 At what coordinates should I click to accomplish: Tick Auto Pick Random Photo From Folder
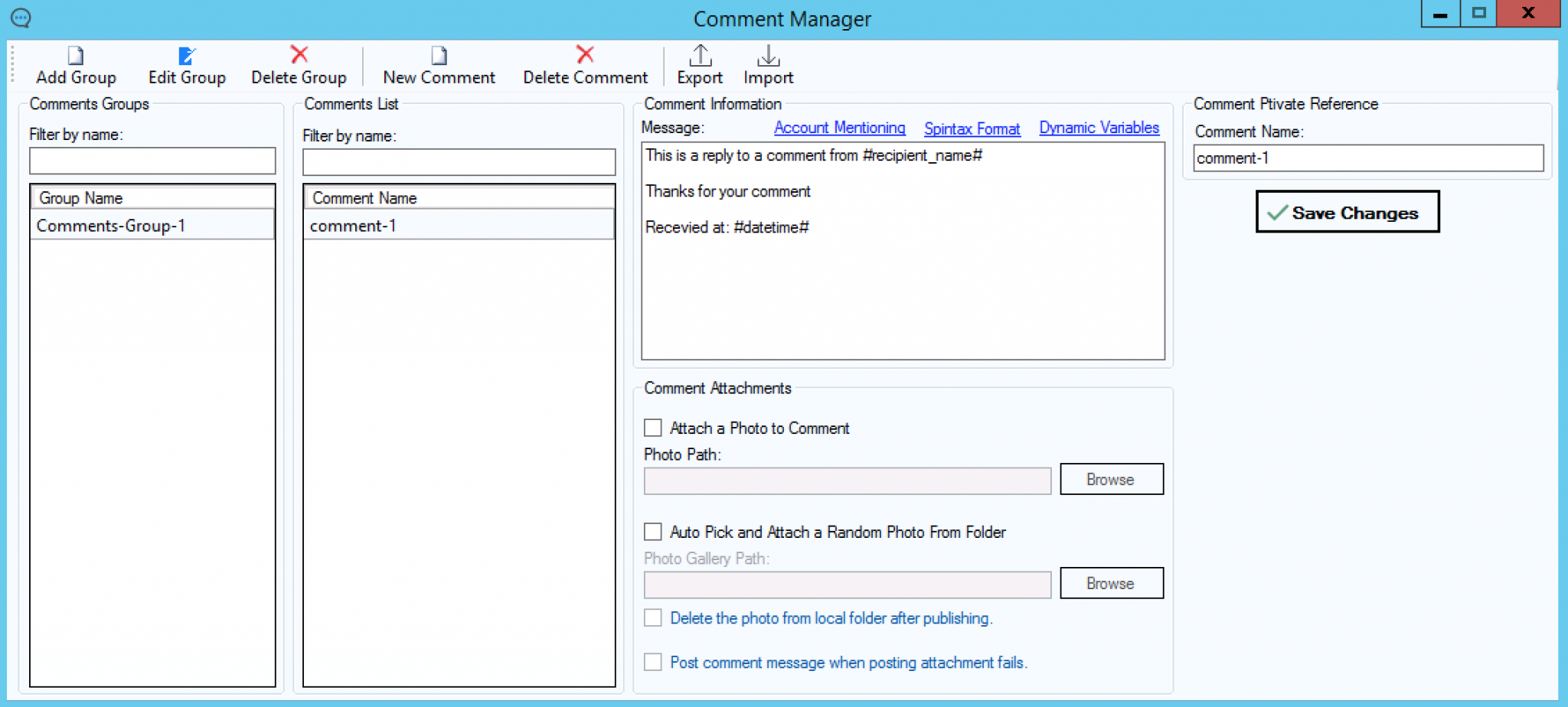(653, 532)
